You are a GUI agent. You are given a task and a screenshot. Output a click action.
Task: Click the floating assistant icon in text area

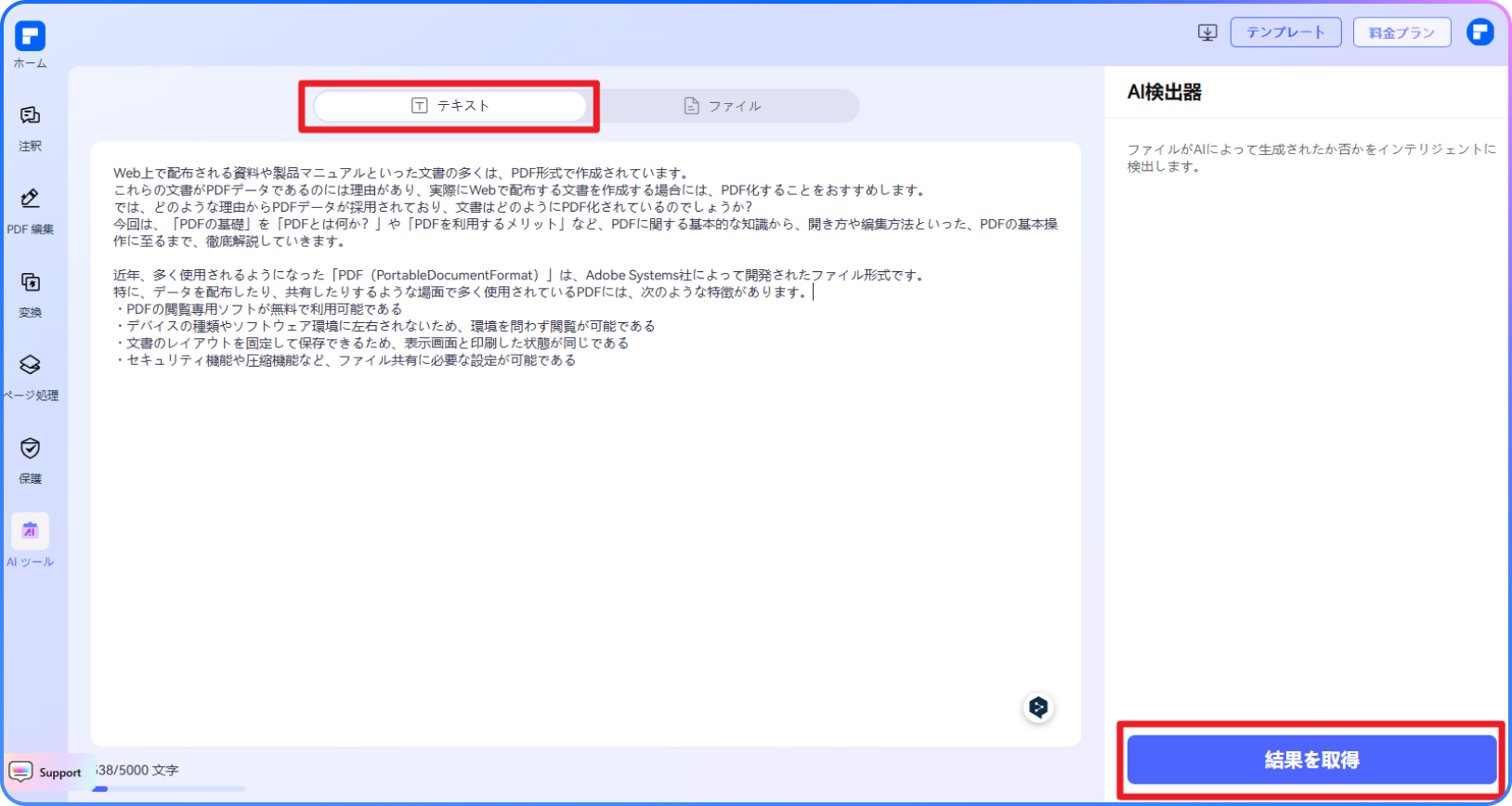click(1038, 708)
